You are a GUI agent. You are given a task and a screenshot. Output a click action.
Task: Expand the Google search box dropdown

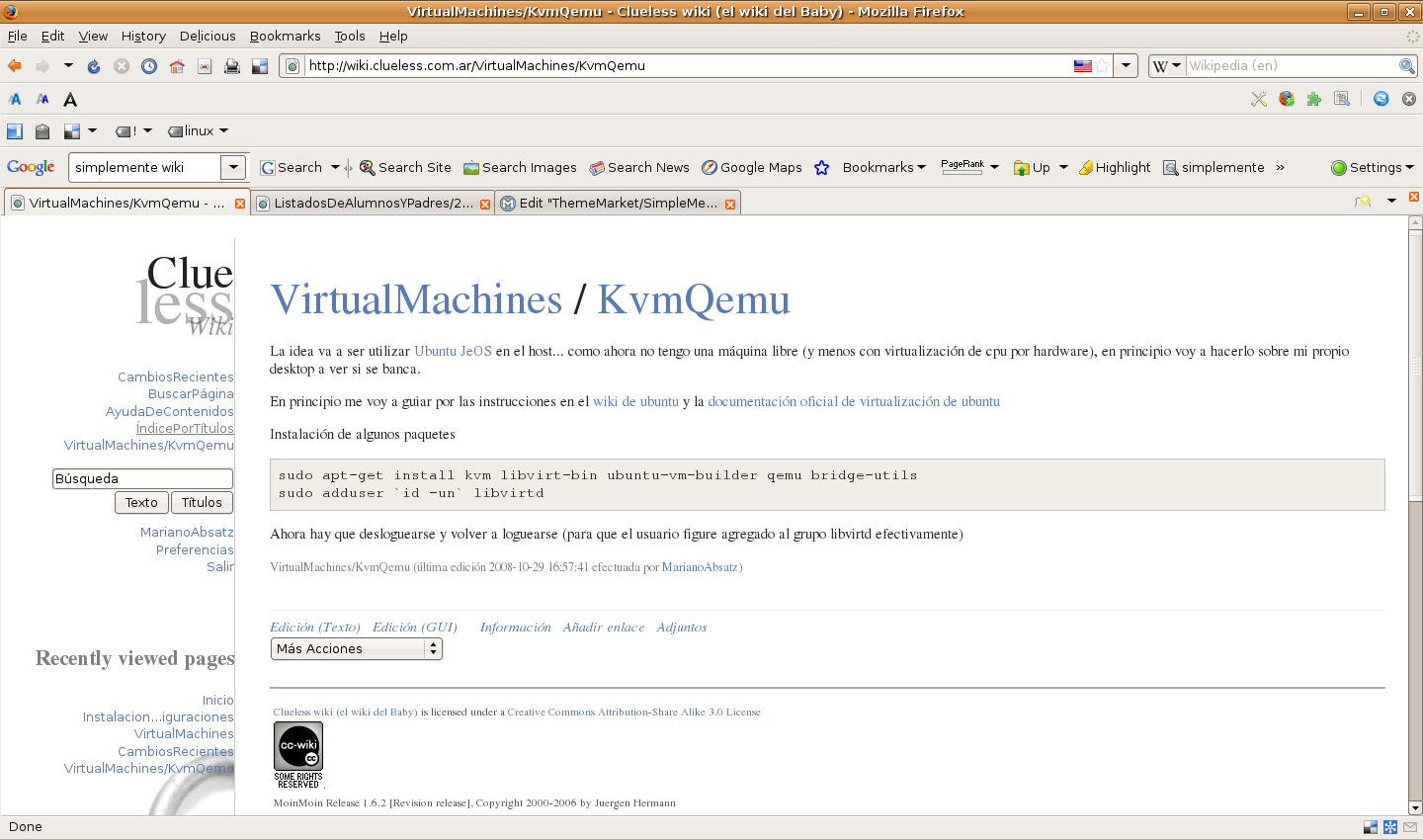coord(233,168)
